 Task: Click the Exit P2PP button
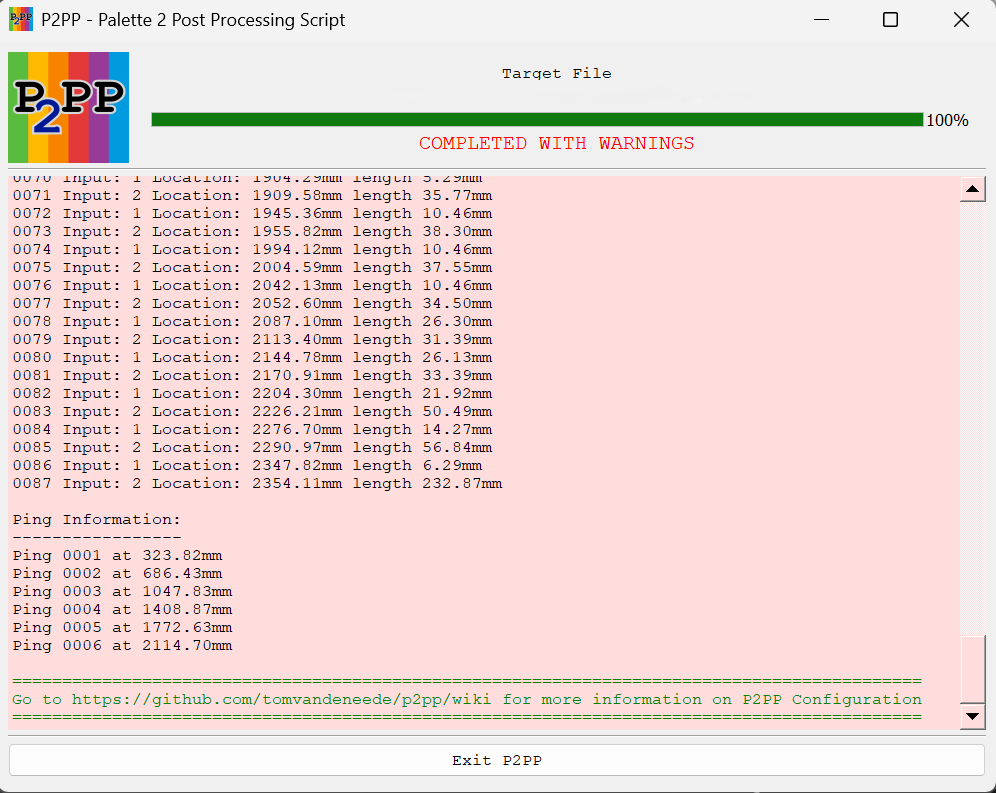click(497, 760)
